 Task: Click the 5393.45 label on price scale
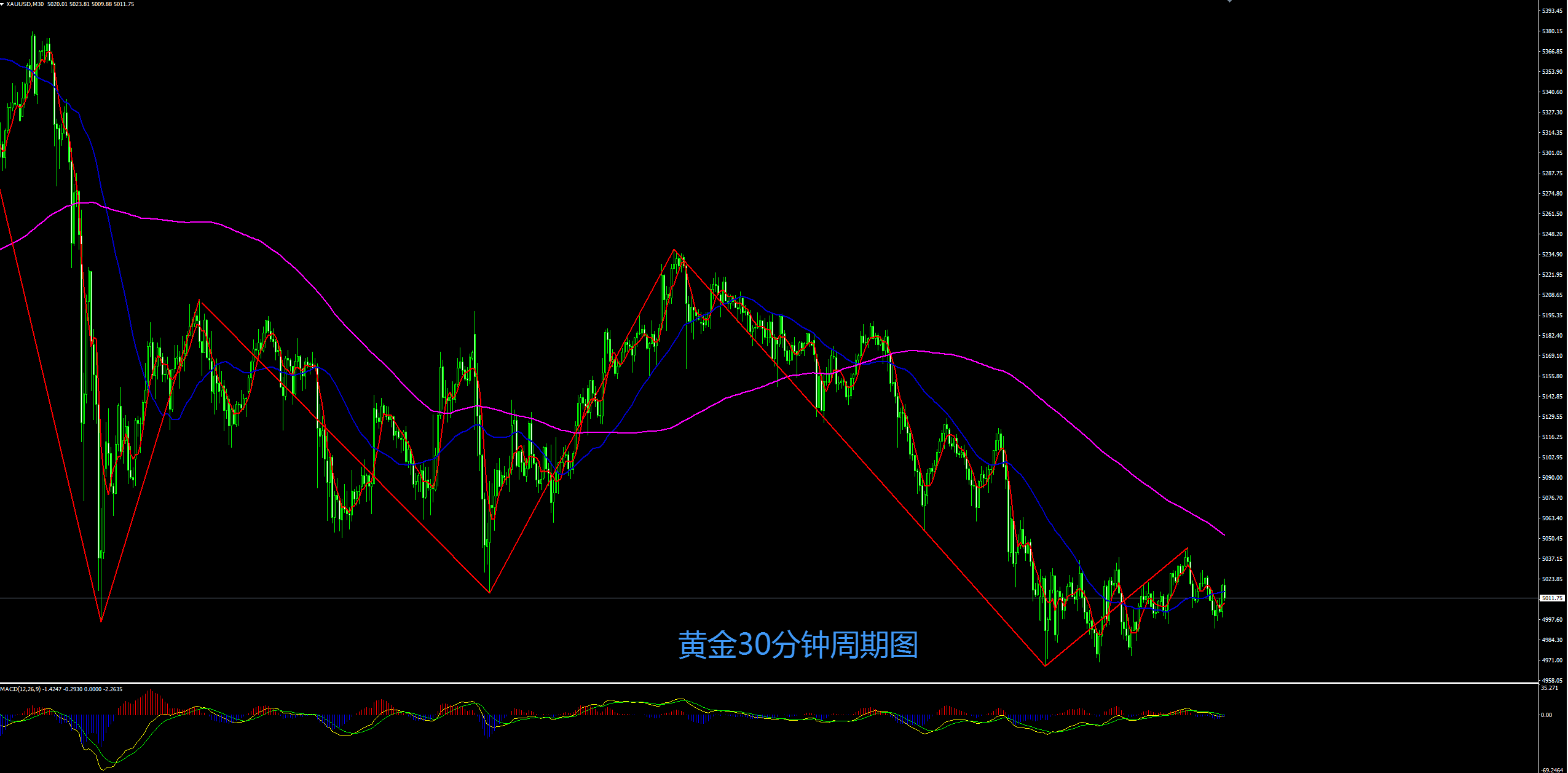[x=1552, y=11]
